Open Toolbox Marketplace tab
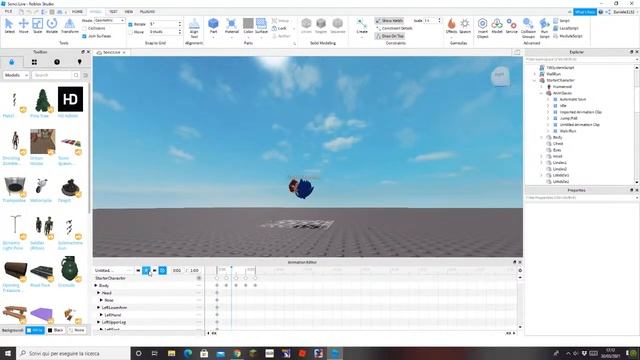This screenshot has height=360, width=640. 11,62
